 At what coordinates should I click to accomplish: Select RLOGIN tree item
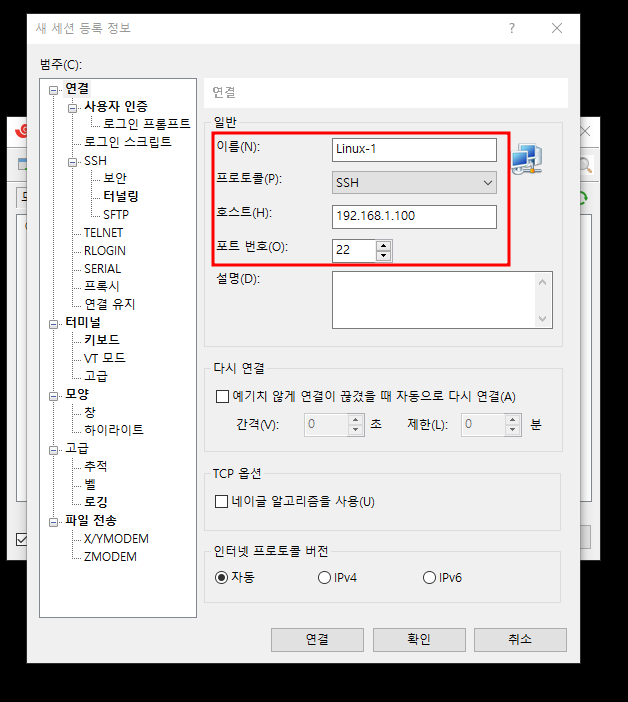pos(105,251)
